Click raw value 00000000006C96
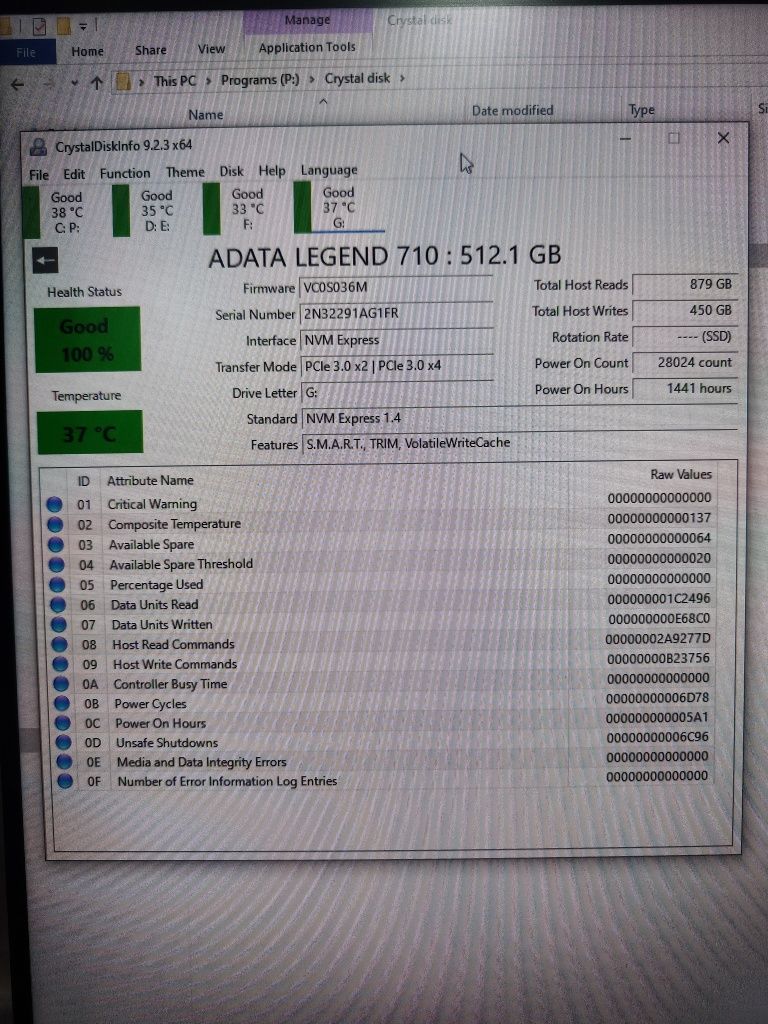Image resolution: width=768 pixels, height=1024 pixels. (x=657, y=737)
